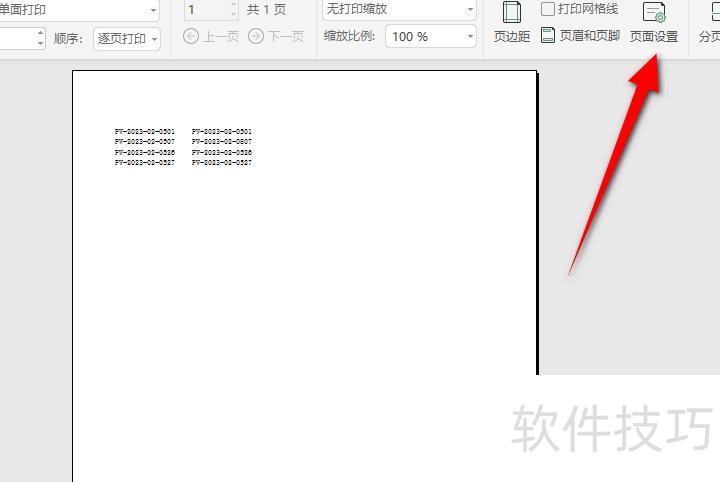Enable the 打印网格线 checkbox
The width and height of the screenshot is (720, 482).
click(x=548, y=9)
